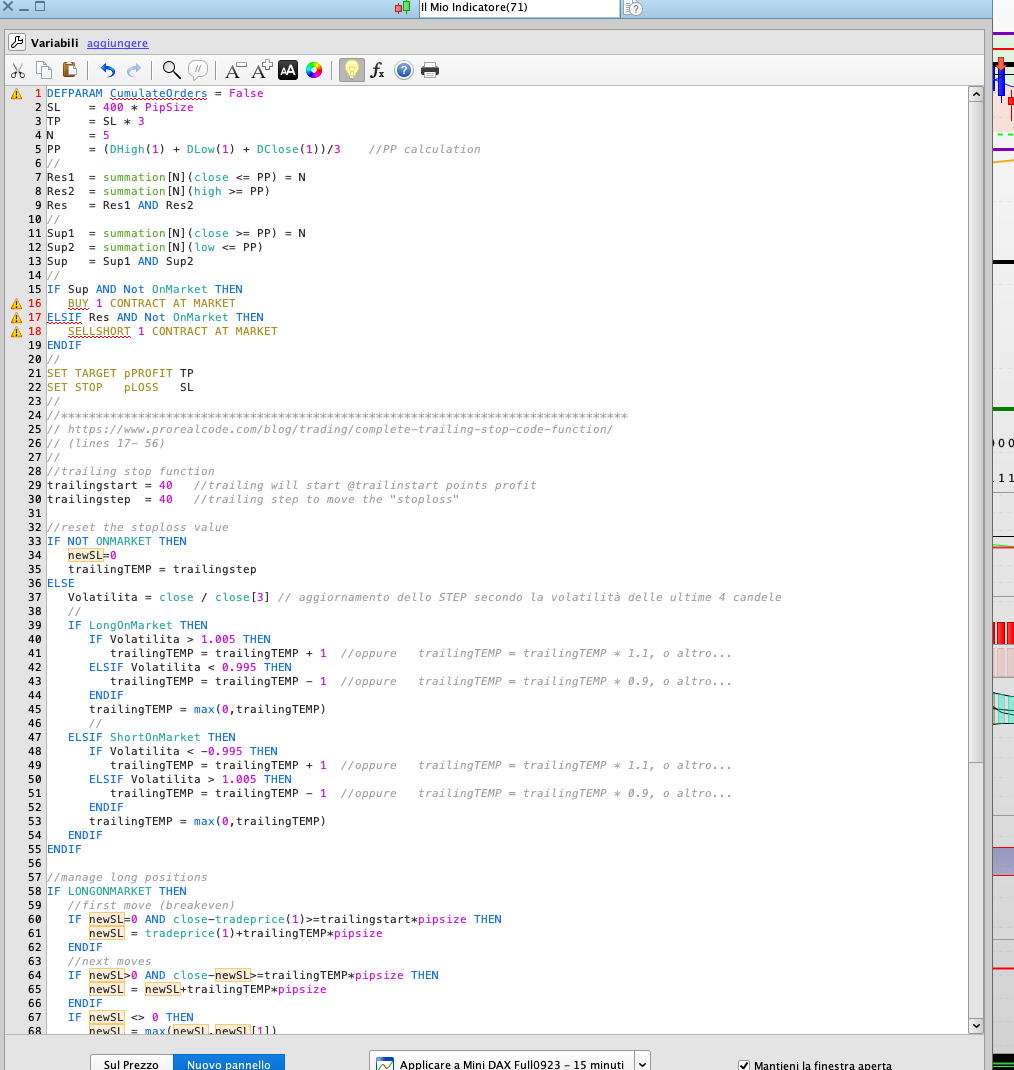The image size is (1014, 1070).
Task: Click the 'aggiungere' link
Action: (x=117, y=43)
